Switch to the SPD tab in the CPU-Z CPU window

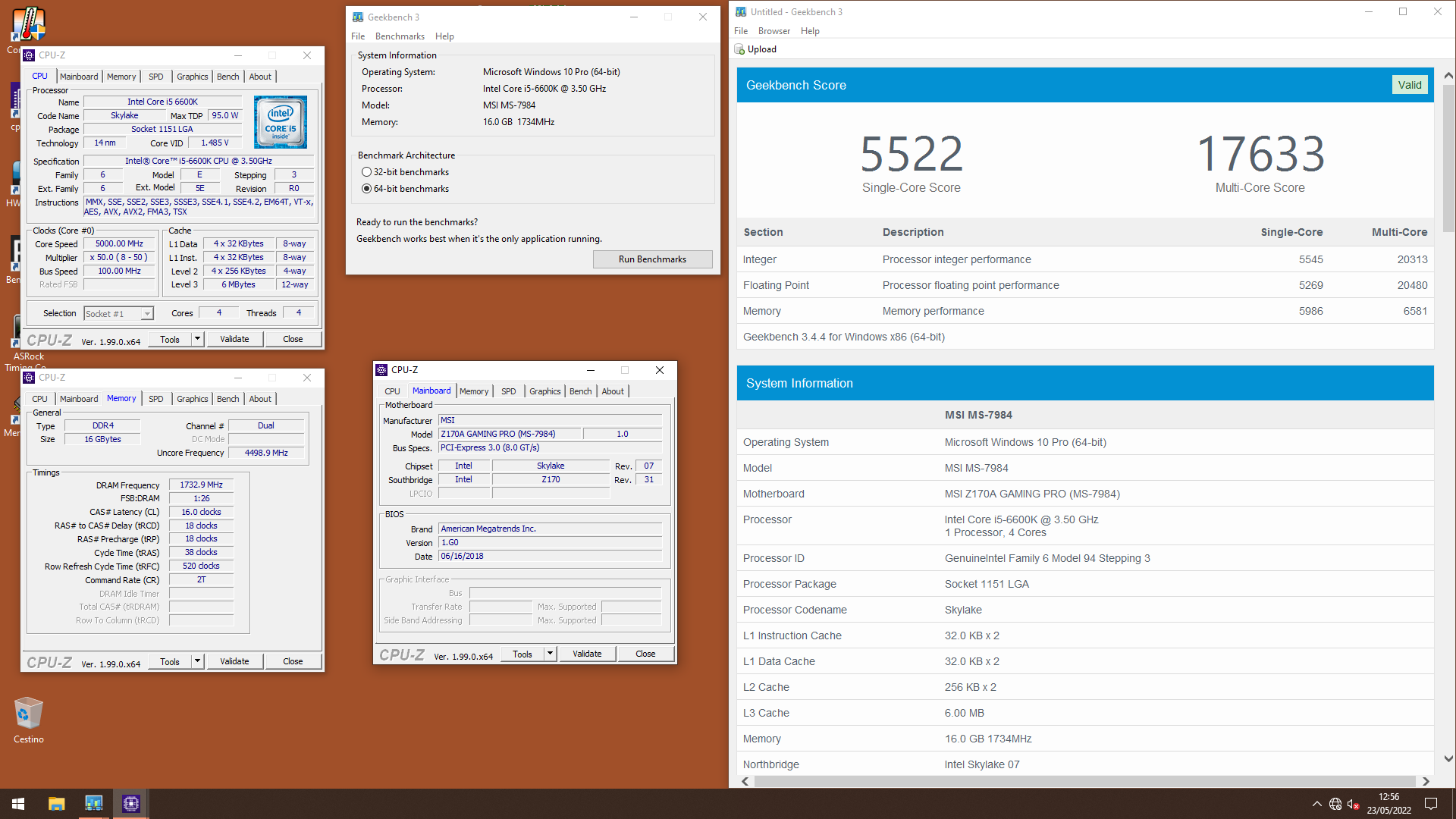click(x=156, y=77)
